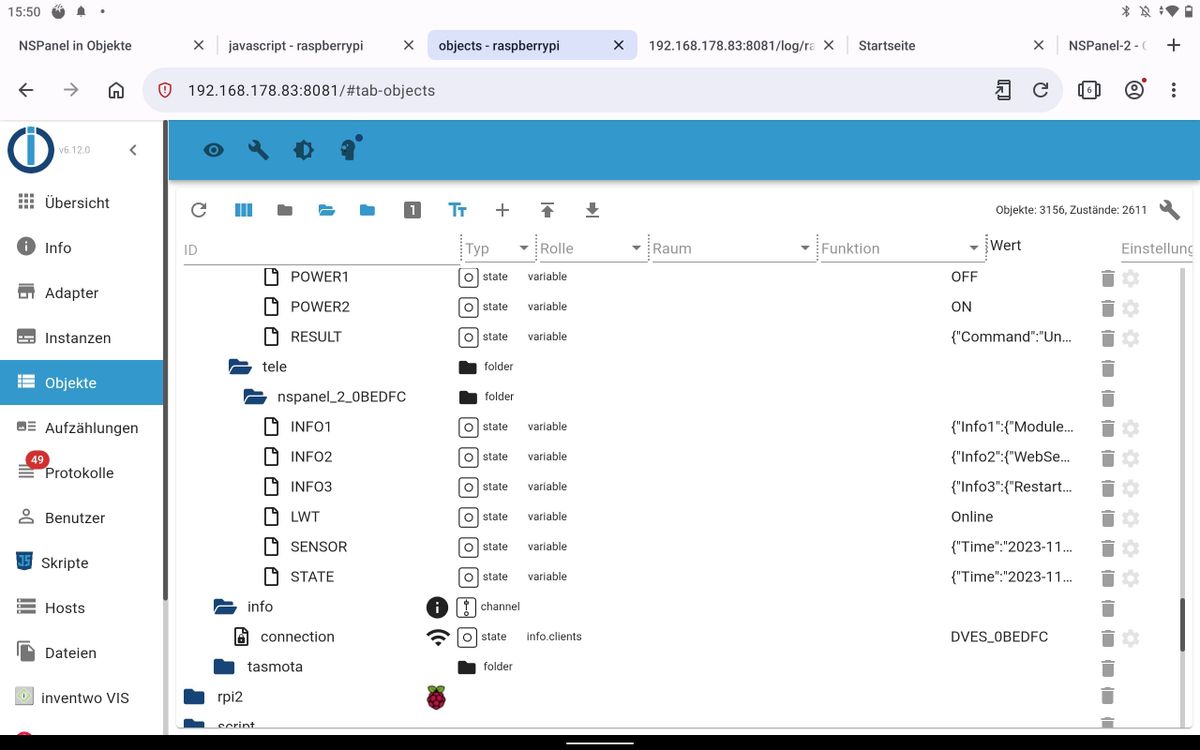Delete the POWER1 object with trash icon

pyautogui.click(x=1107, y=278)
